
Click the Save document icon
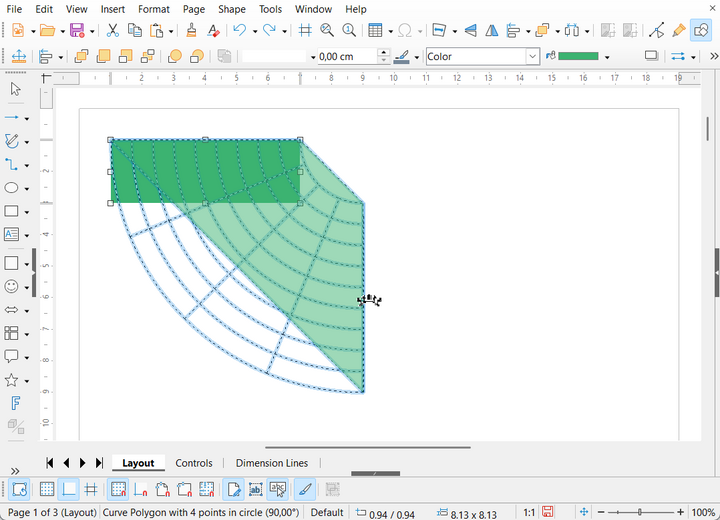pyautogui.click(x=78, y=31)
